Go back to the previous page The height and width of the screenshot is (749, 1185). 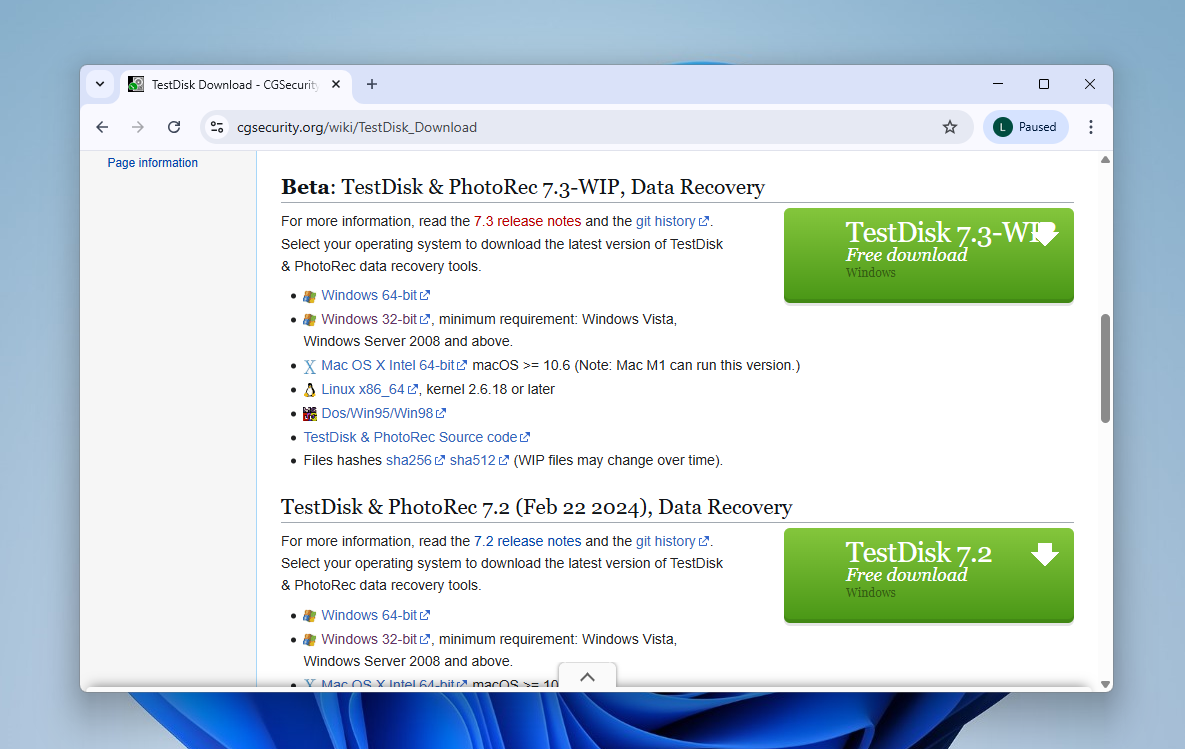[102, 127]
